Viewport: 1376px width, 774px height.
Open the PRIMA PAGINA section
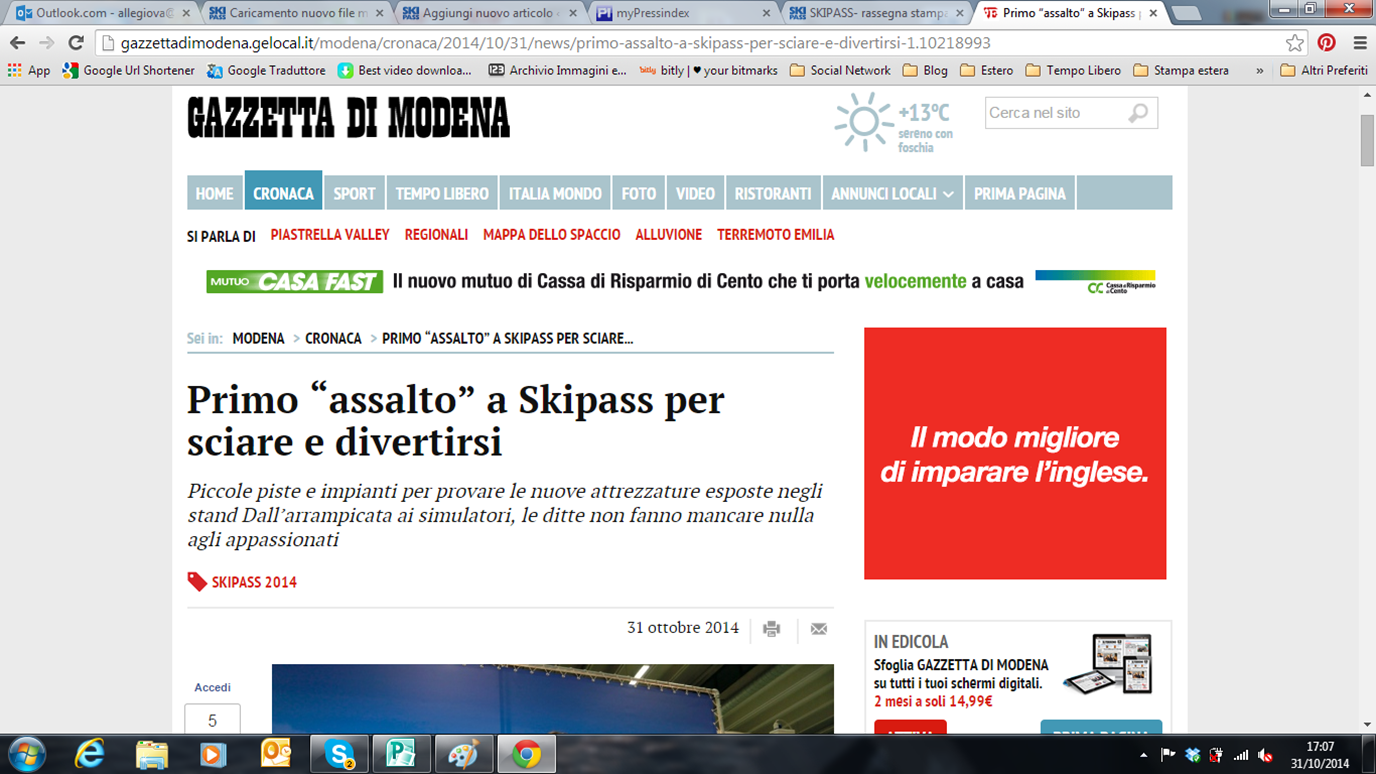pos(1020,193)
